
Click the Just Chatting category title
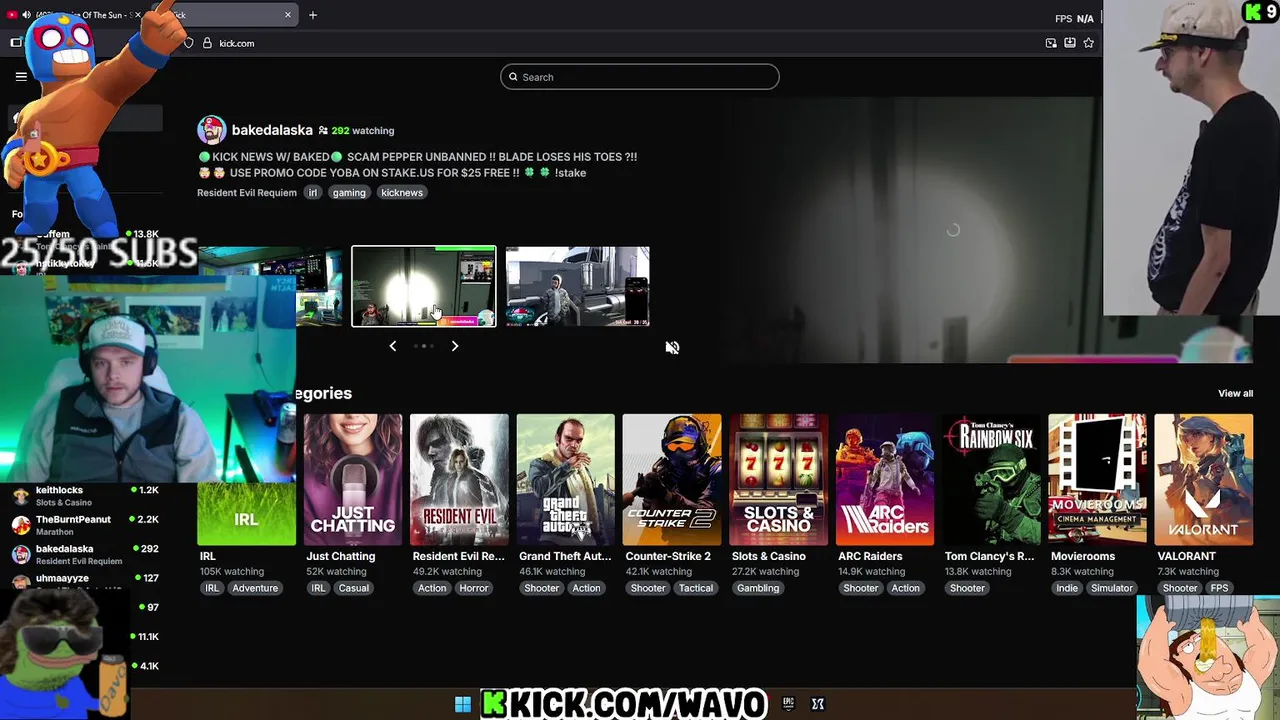[341, 556]
